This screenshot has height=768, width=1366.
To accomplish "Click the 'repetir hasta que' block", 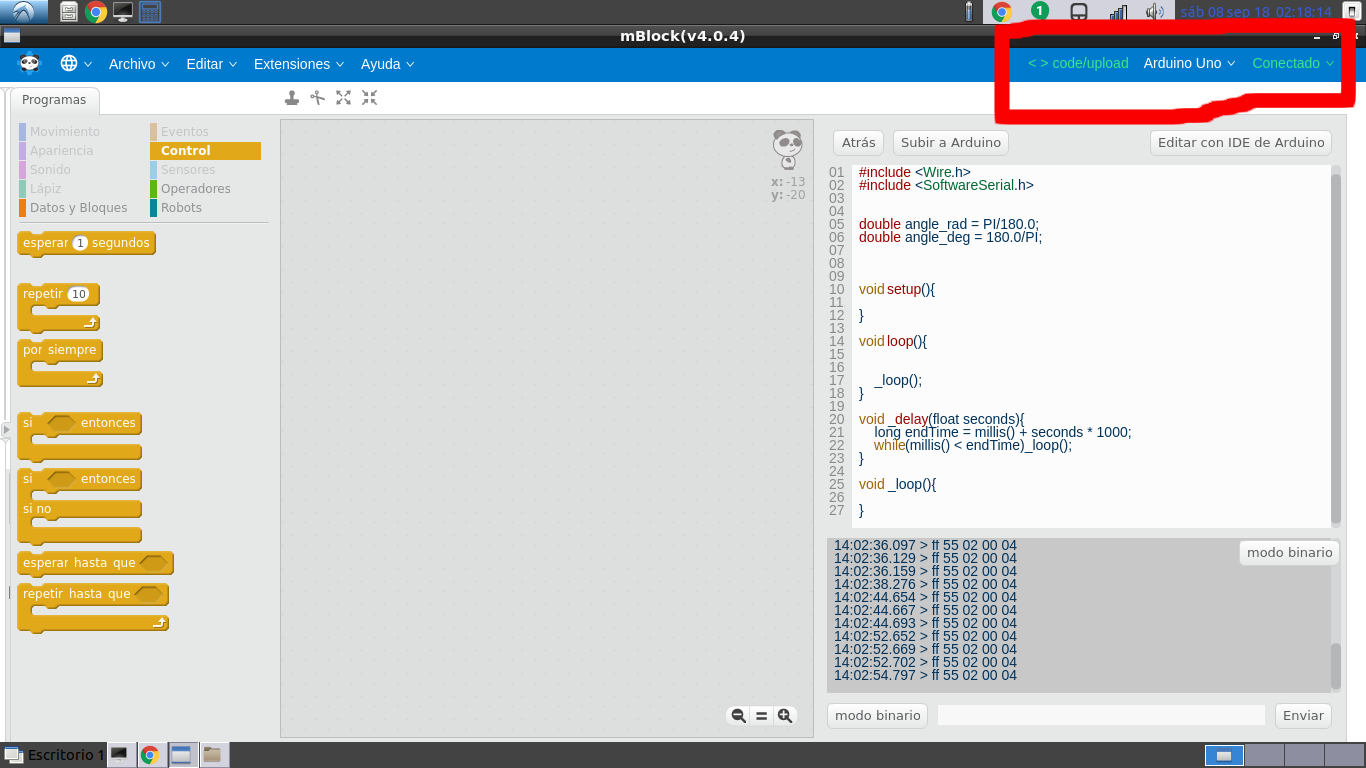I will (x=93, y=594).
